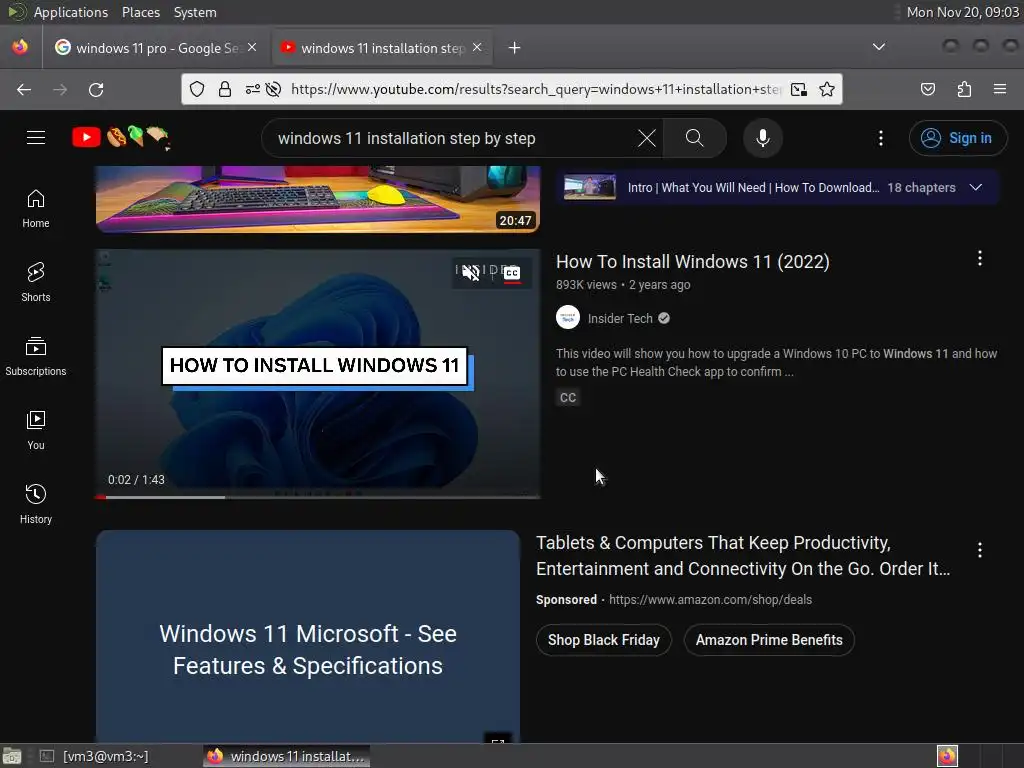
Task: Click the CC badge under the video description
Action: 568,397
